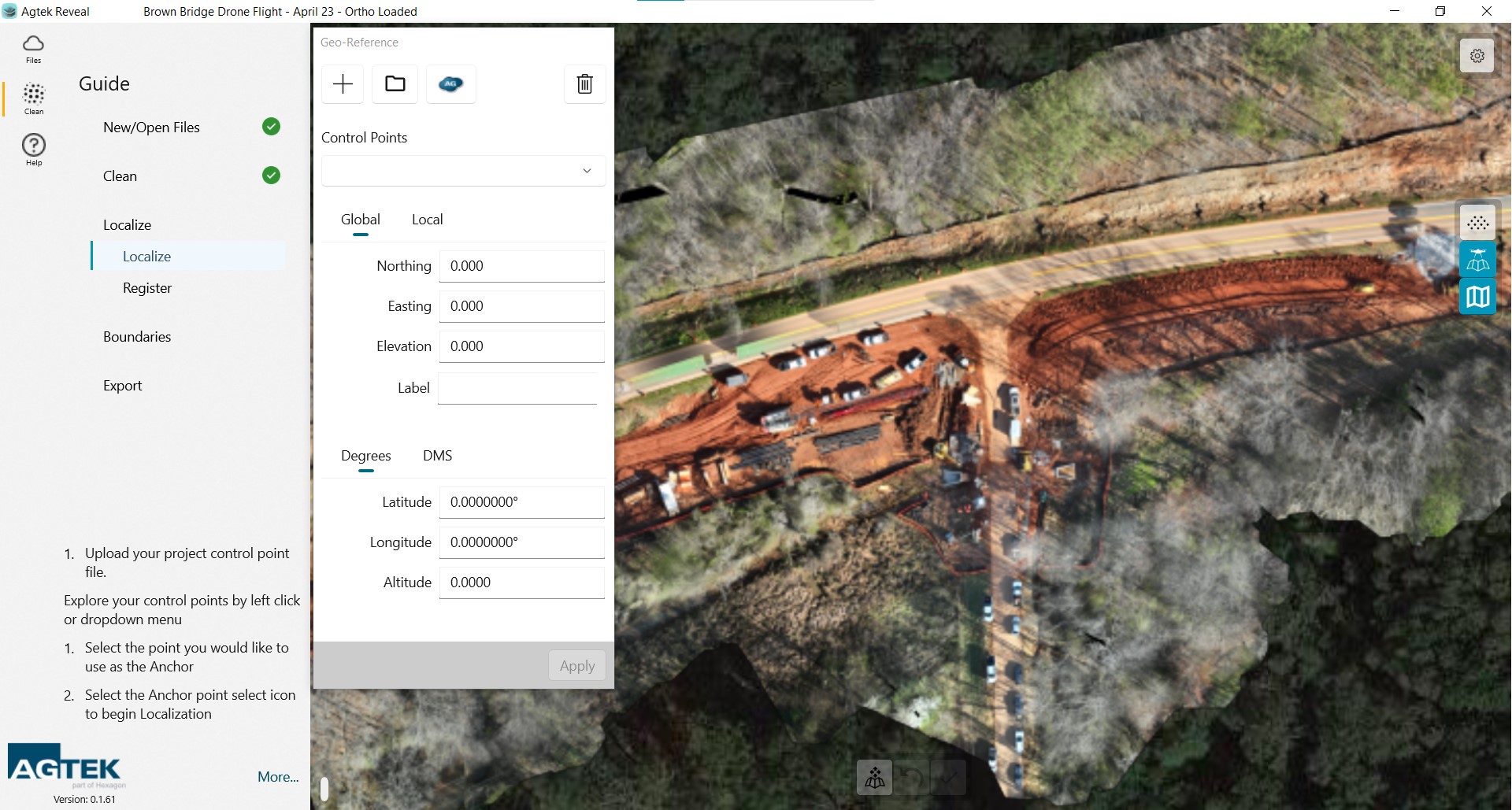This screenshot has width=1512, height=810.
Task: Switch to the Local coordinates tab
Action: click(x=427, y=220)
